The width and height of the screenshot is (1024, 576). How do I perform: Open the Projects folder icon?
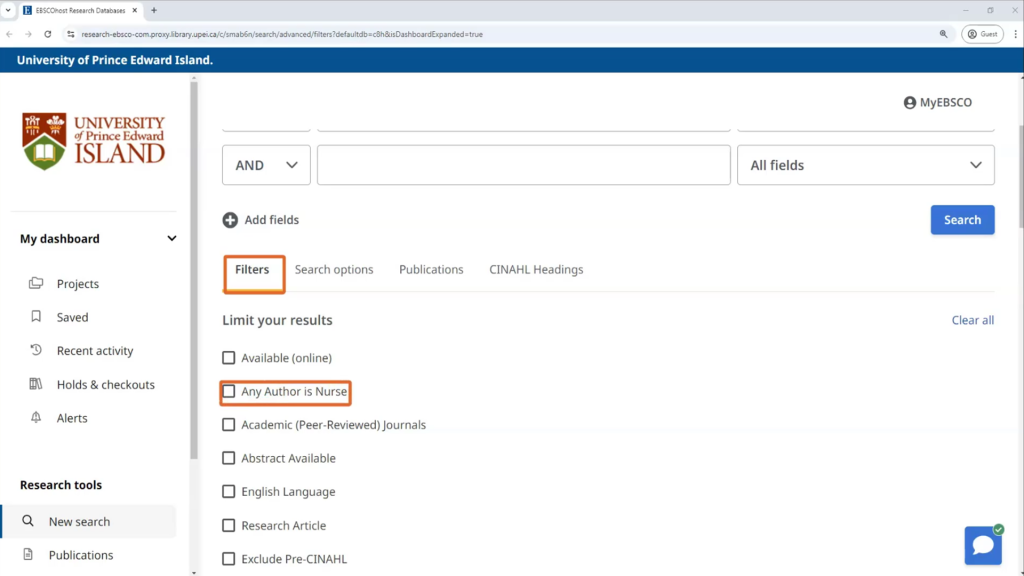36,284
